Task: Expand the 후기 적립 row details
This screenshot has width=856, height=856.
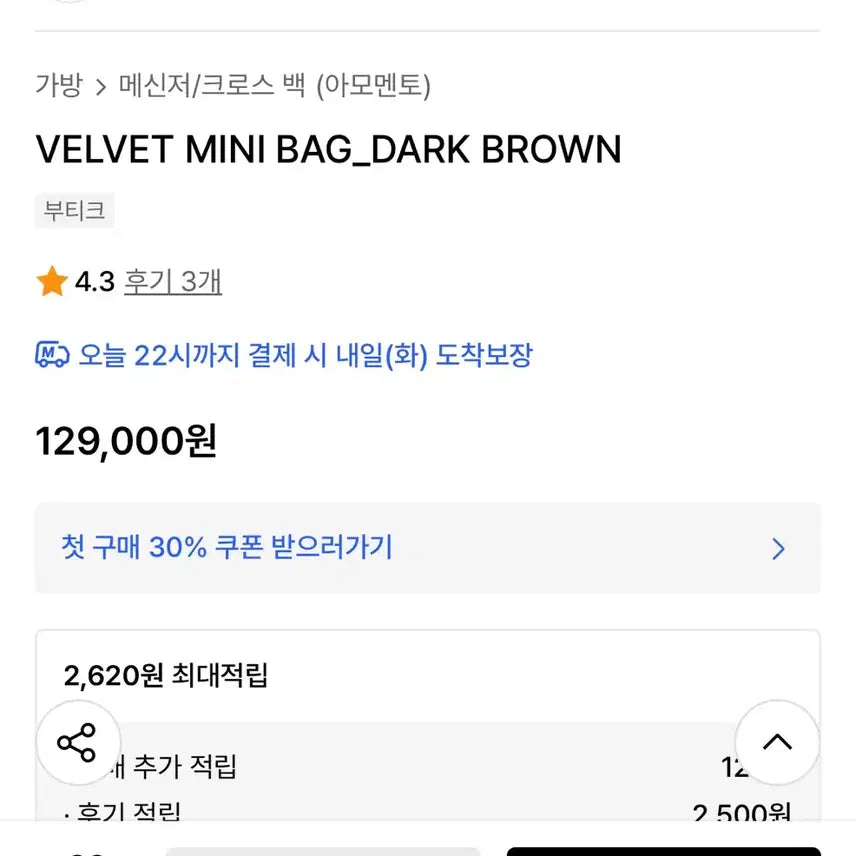Action: click(x=120, y=812)
